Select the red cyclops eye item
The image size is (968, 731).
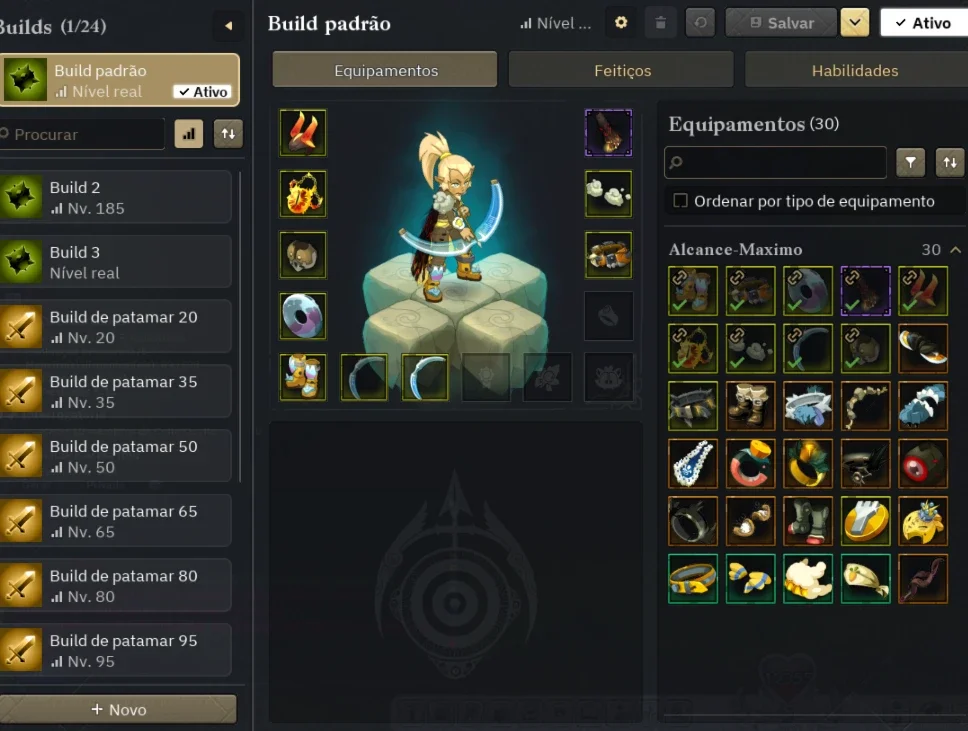[x=923, y=463]
